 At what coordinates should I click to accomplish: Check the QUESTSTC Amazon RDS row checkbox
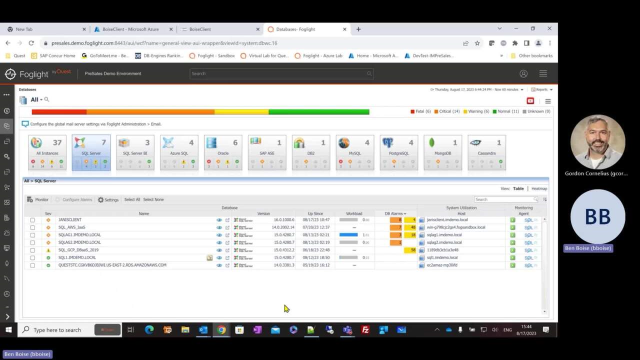(x=33, y=265)
